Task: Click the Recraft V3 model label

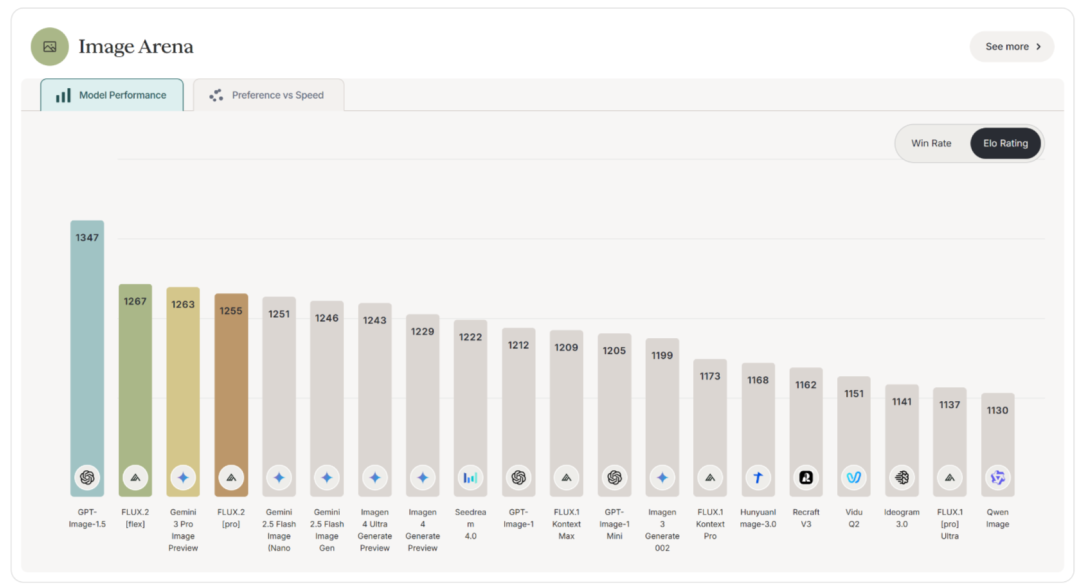Action: click(806, 518)
